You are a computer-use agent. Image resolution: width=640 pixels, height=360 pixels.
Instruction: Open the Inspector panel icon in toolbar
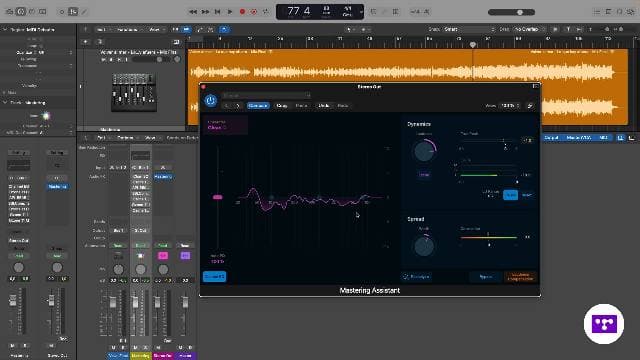(x=20, y=12)
